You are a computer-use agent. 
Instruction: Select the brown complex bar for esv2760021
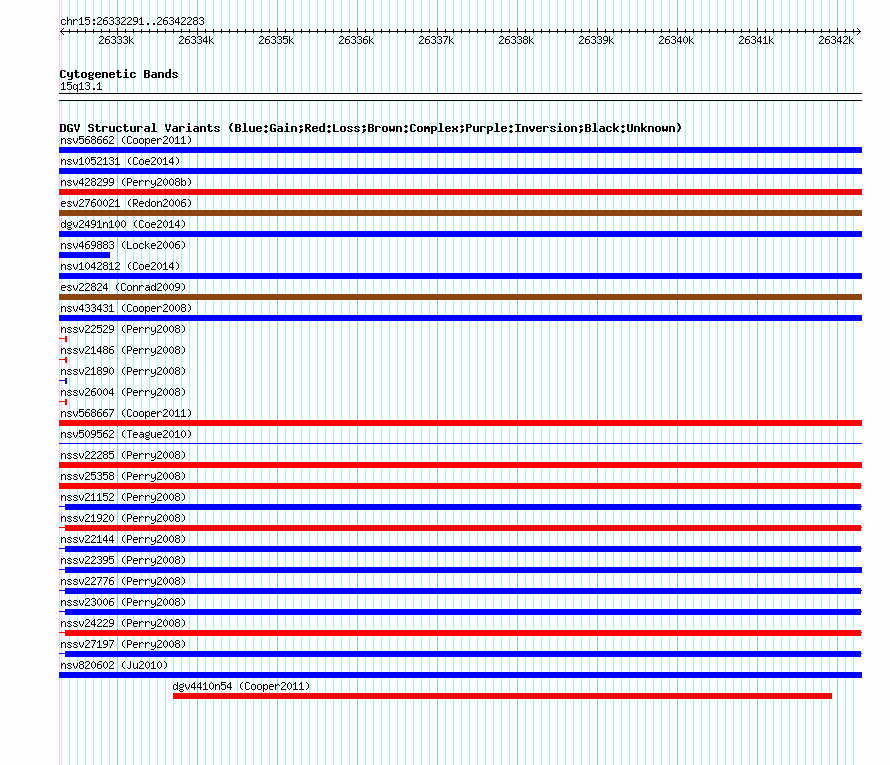[460, 213]
